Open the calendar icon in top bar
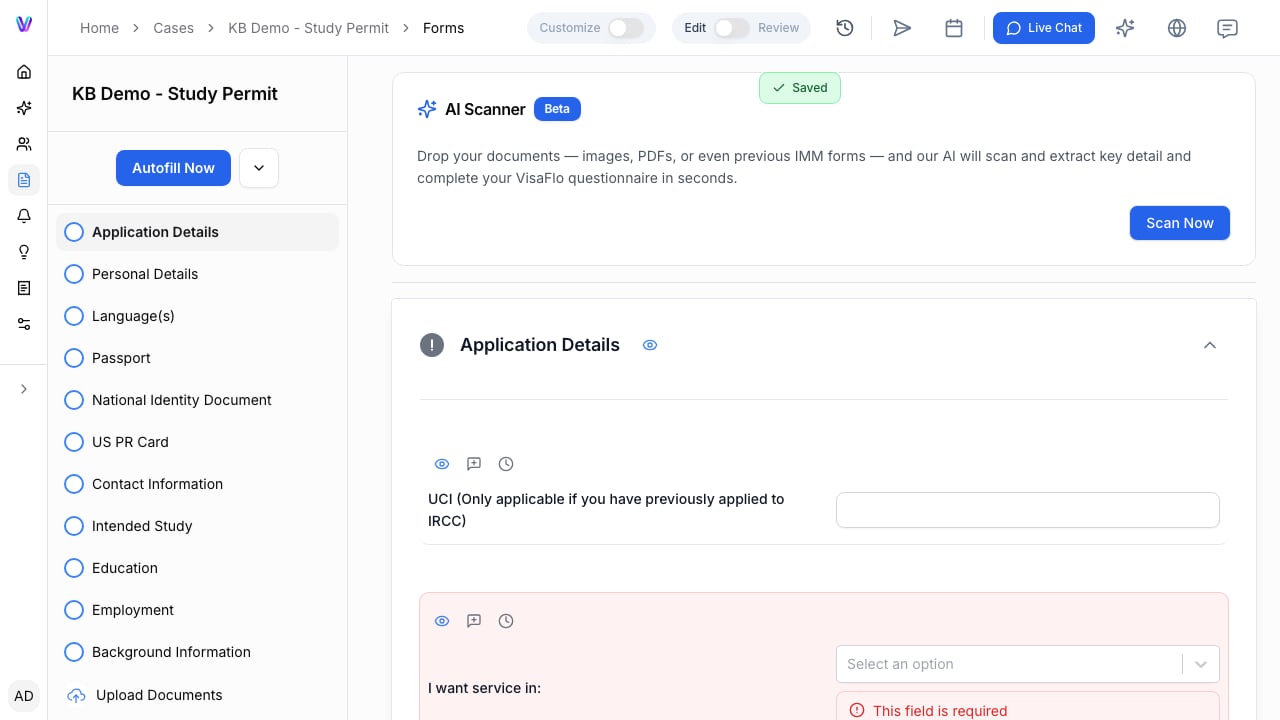Viewport: 1280px width, 720px height. pyautogui.click(x=954, y=28)
